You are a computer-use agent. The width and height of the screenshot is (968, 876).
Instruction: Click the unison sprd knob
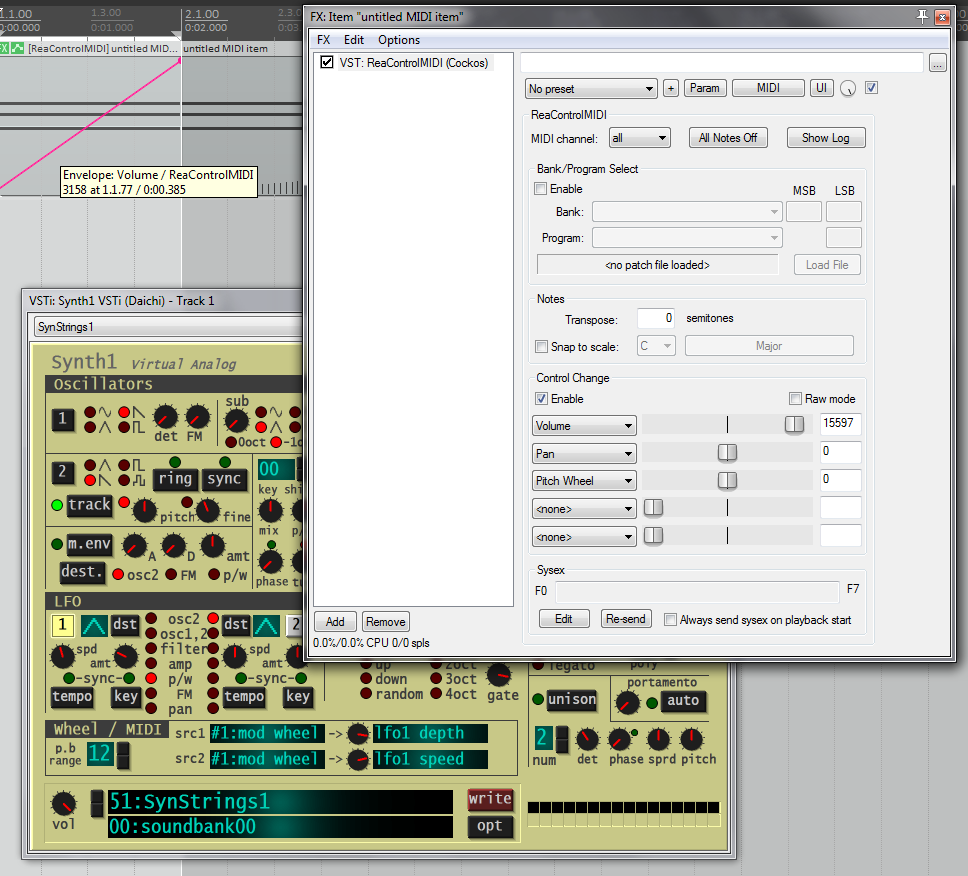[659, 739]
